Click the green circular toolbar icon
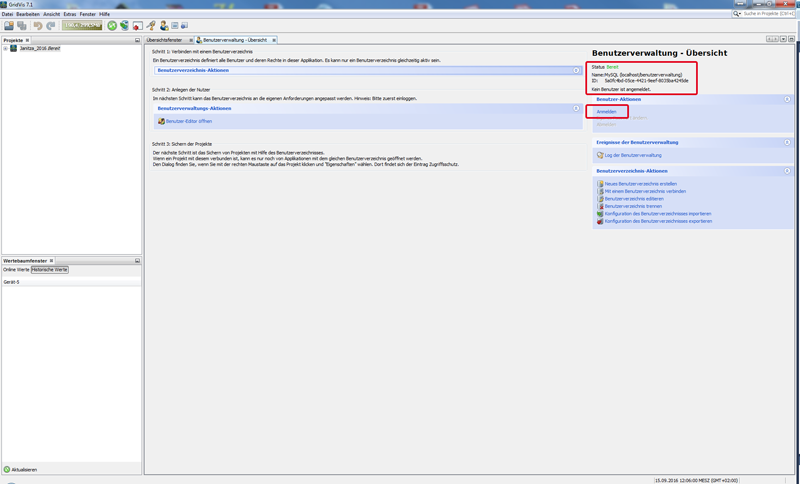Viewport: 800px width, 484px height. pyautogui.click(x=112, y=26)
